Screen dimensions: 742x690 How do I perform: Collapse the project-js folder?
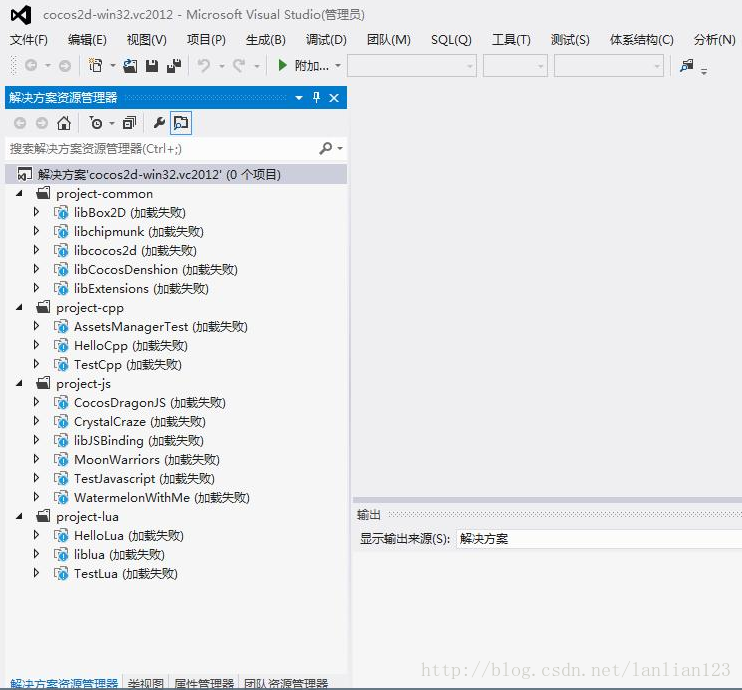pyautogui.click(x=19, y=383)
